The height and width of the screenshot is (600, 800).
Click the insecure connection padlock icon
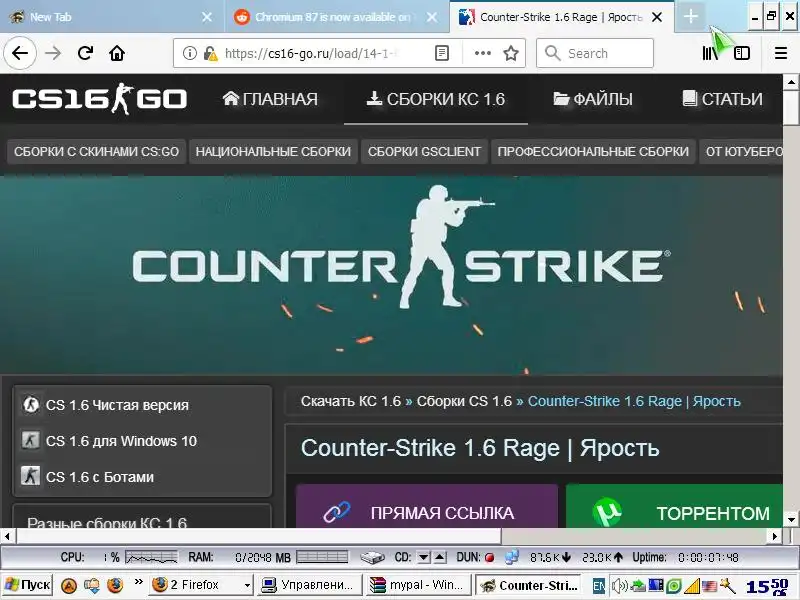click(210, 53)
